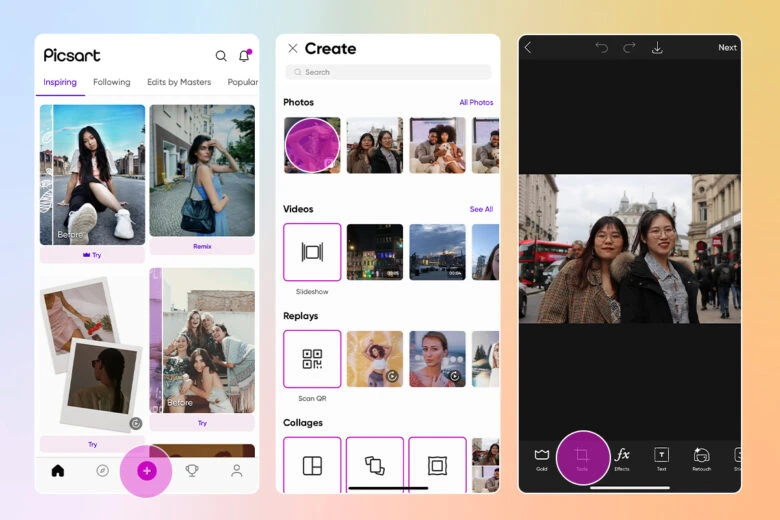Download the edited image
The width and height of the screenshot is (780, 520).
(x=657, y=48)
